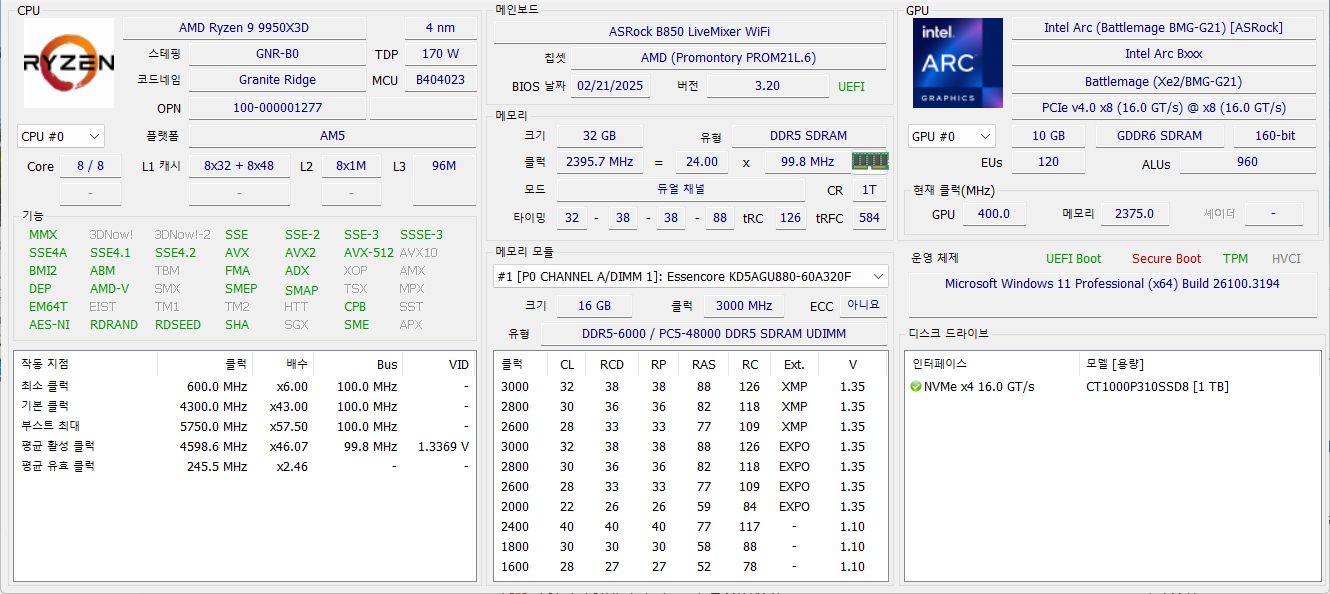This screenshot has width=1330, height=594.
Task: Click the Intel Arc Battlemage BMG-G21 name button
Action: coord(1163,28)
